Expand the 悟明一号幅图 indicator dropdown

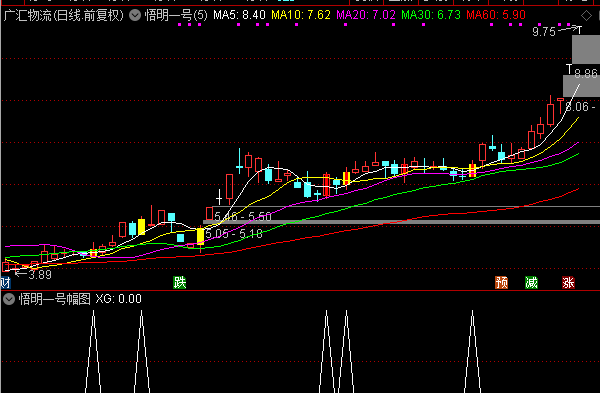[x=9, y=299]
